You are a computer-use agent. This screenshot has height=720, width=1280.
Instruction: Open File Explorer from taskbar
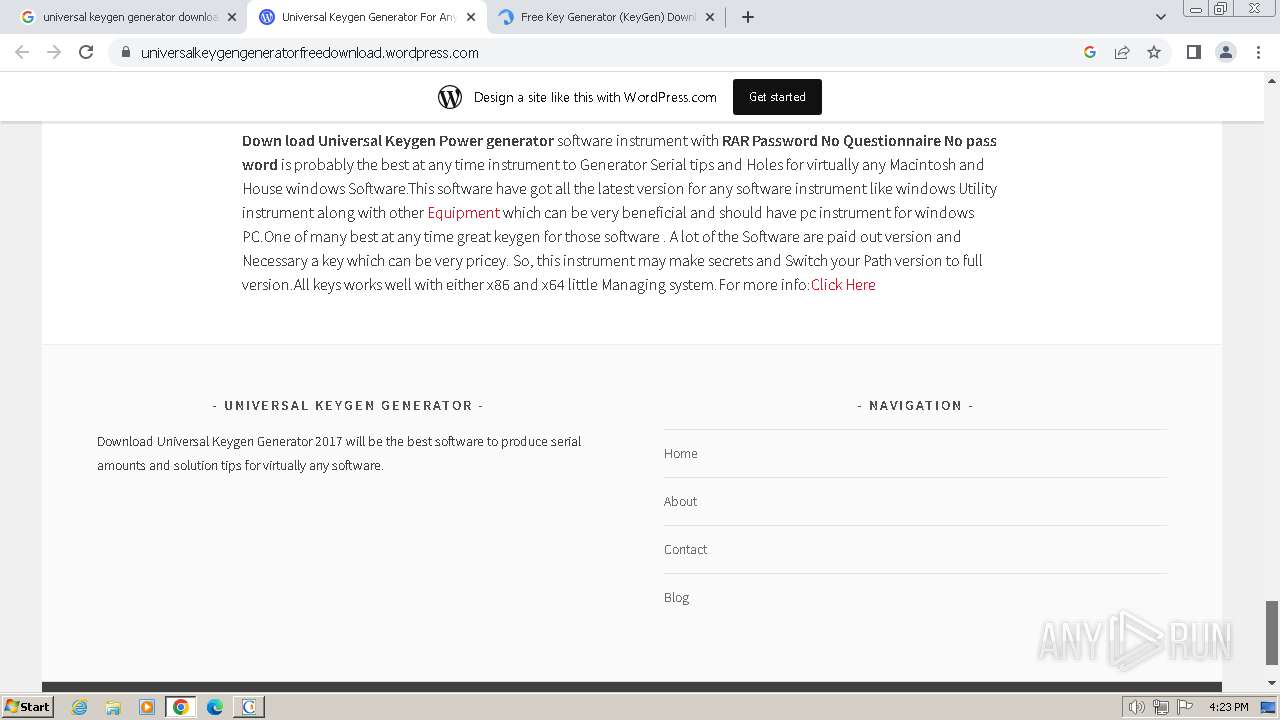pos(113,707)
